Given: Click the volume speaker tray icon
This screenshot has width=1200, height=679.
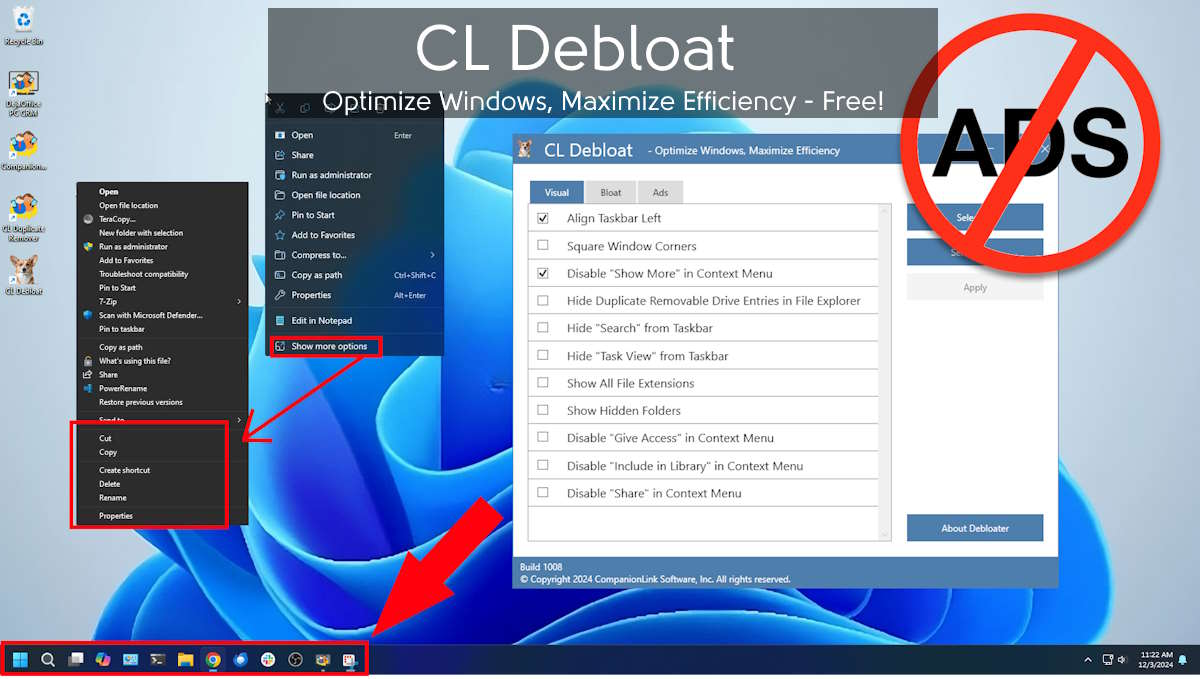Looking at the screenshot, I should (x=1122, y=660).
